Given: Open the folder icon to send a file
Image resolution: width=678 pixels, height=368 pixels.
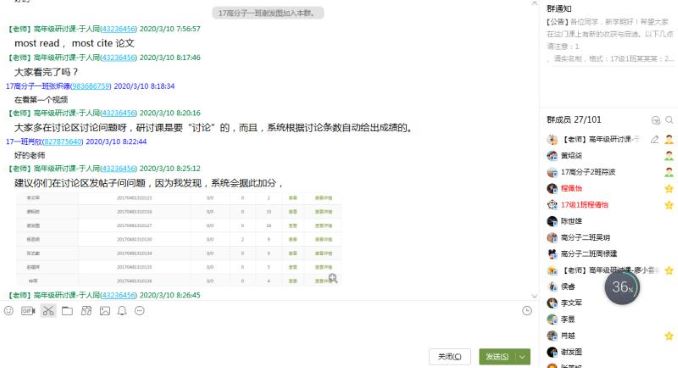Looking at the screenshot, I should (67, 310).
